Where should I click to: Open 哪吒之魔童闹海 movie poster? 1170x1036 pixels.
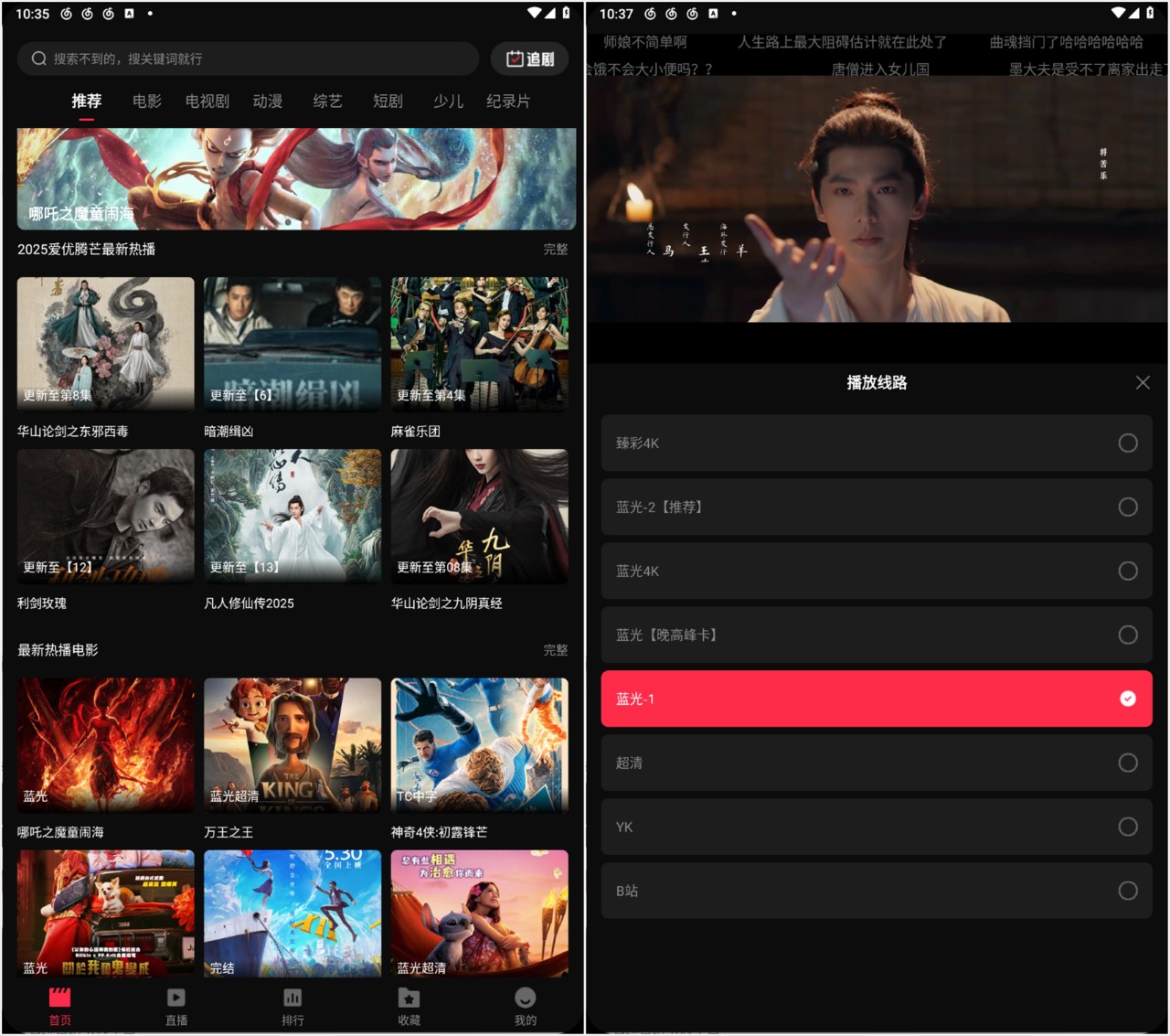click(x=106, y=744)
